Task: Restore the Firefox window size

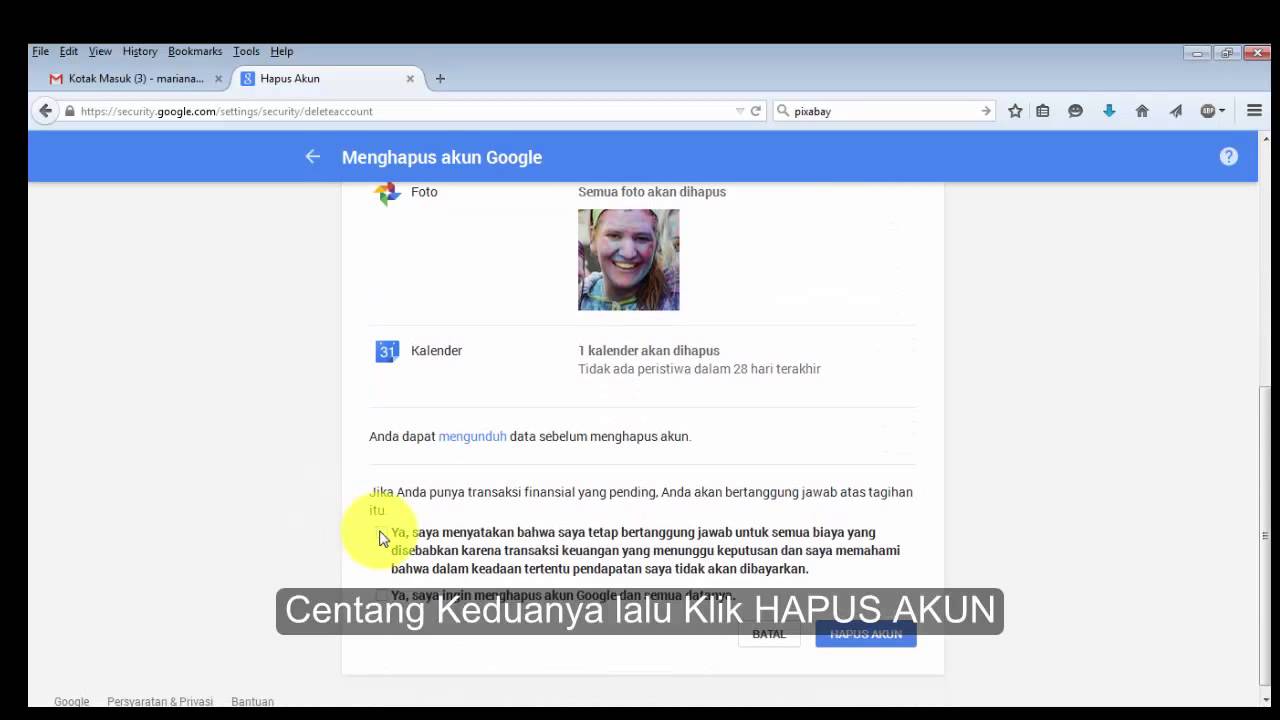Action: click(x=1226, y=53)
